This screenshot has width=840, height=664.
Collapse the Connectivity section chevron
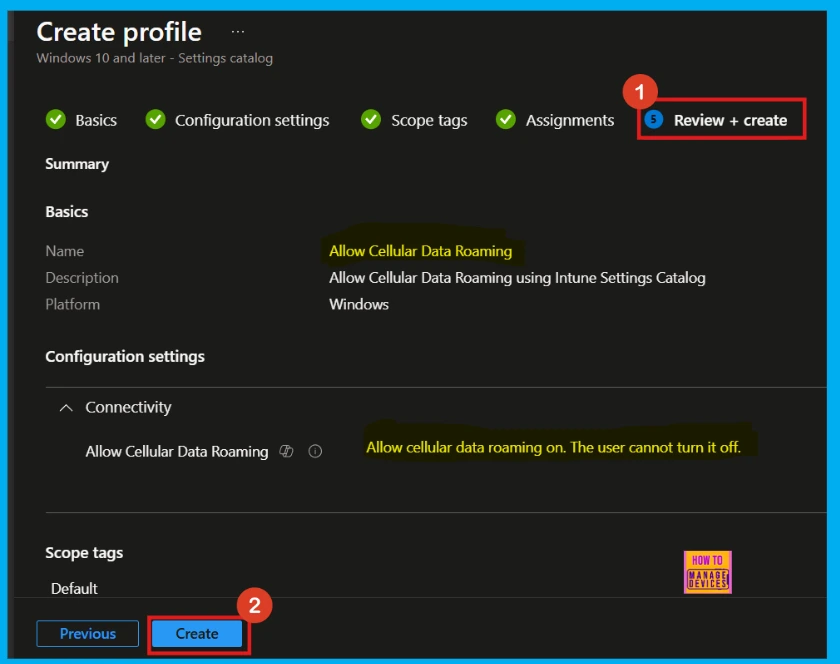pos(66,408)
